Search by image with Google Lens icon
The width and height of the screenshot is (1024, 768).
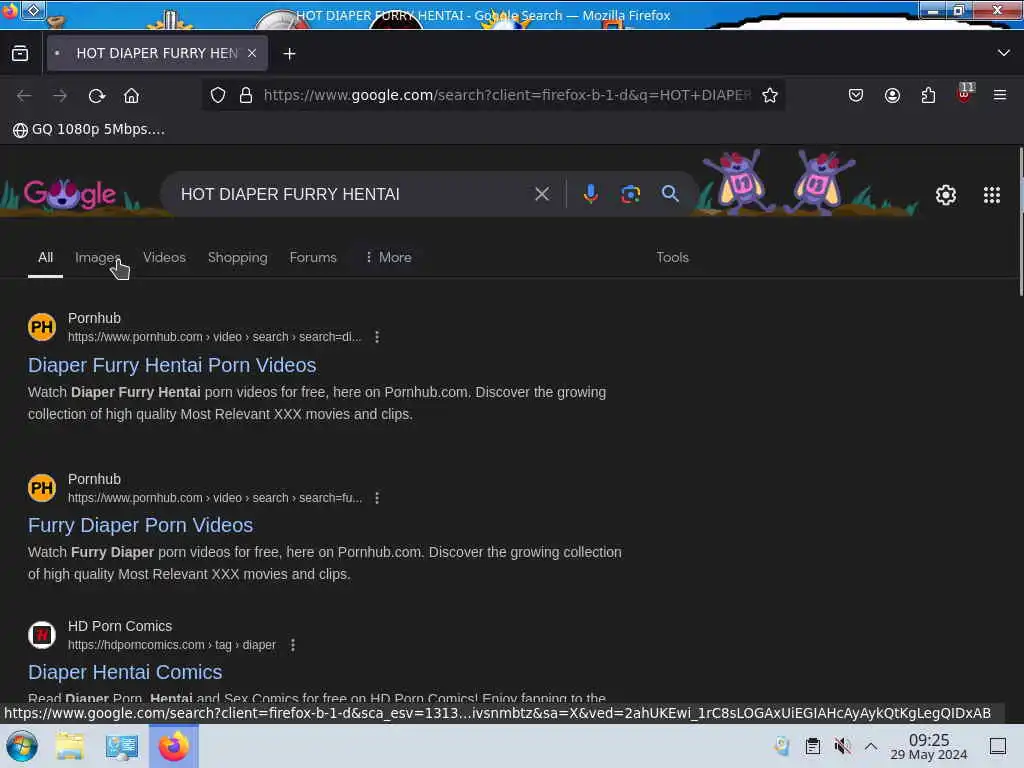tap(630, 194)
